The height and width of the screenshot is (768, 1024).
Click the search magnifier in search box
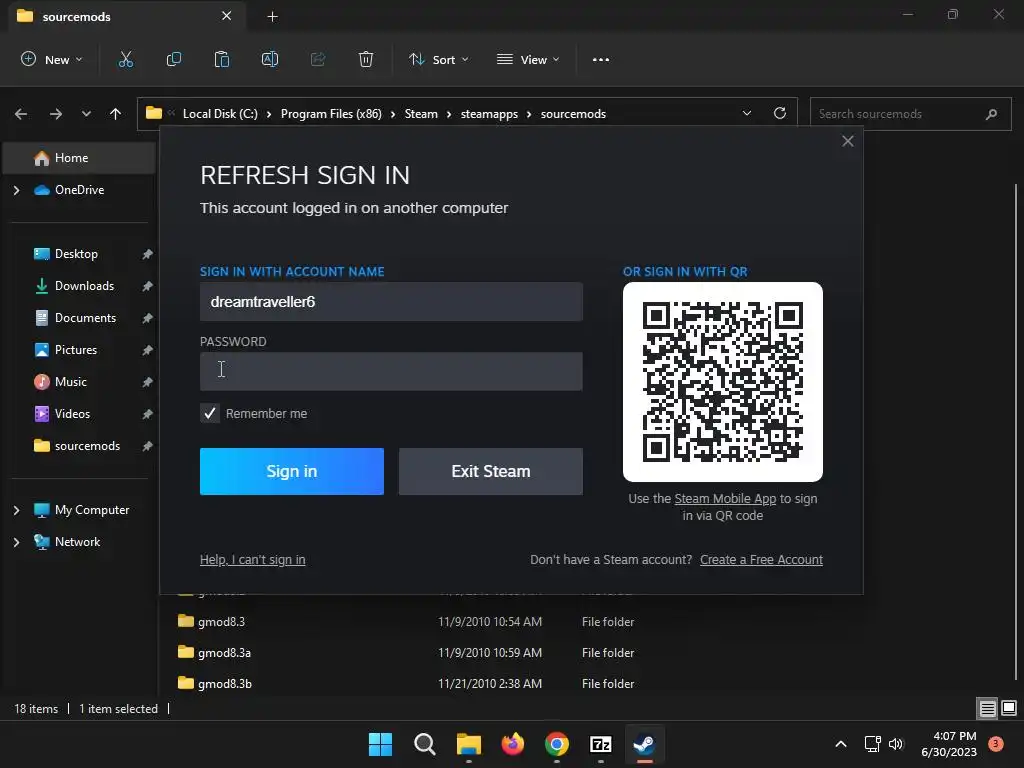click(x=991, y=114)
